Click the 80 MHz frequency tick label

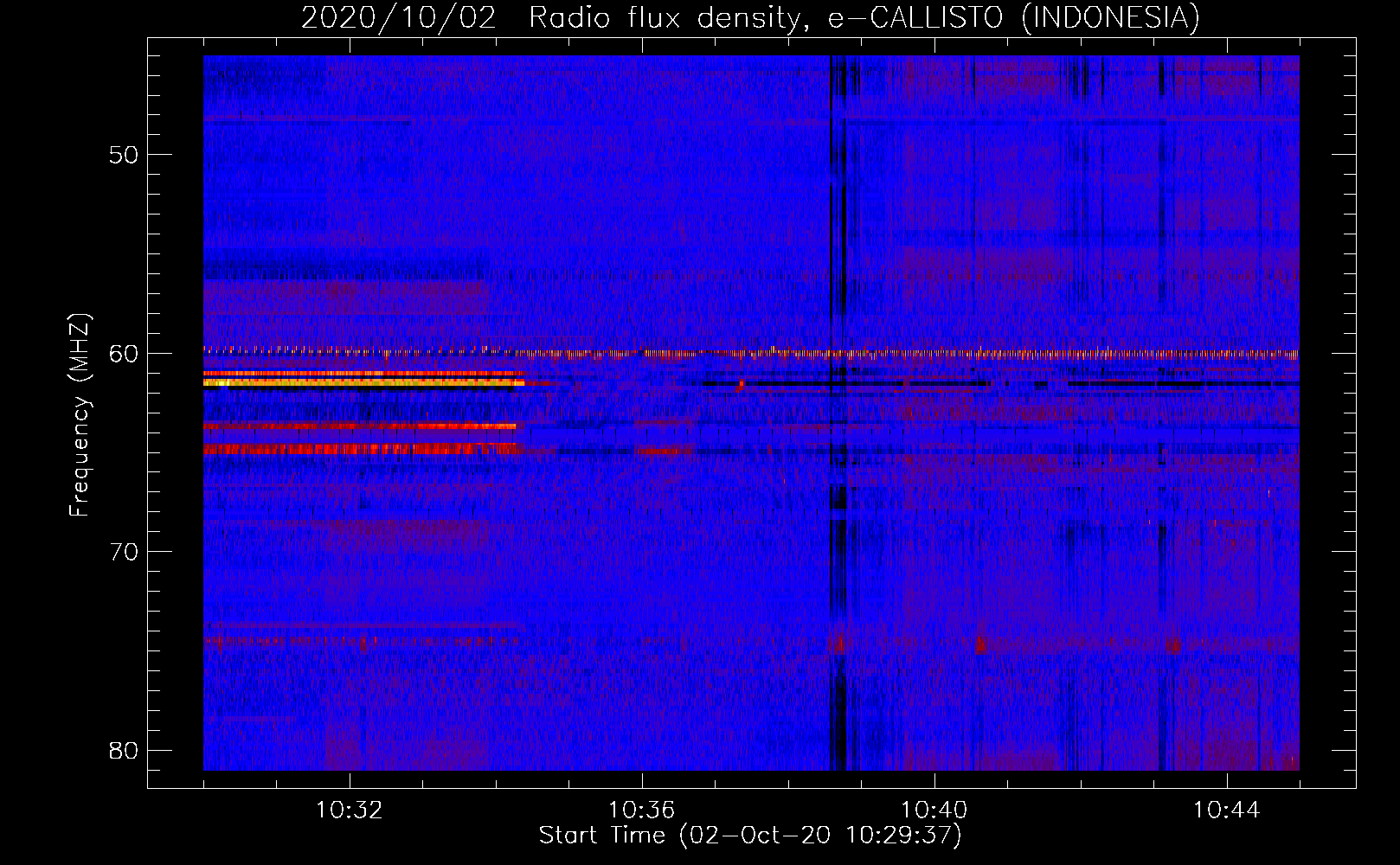pyautogui.click(x=124, y=751)
